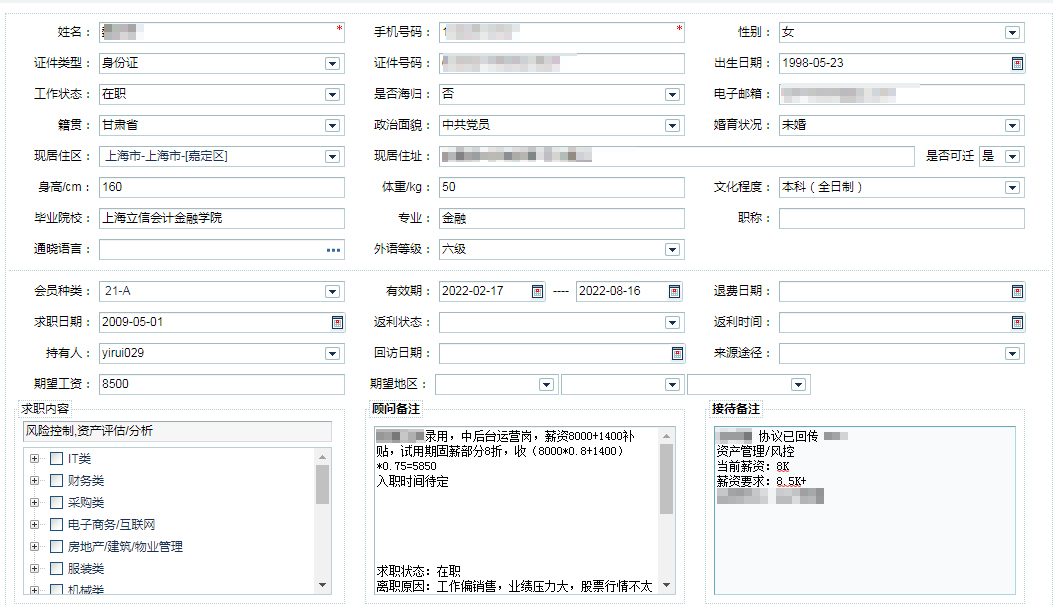Open the 工作状态 dropdown

click(x=332, y=94)
